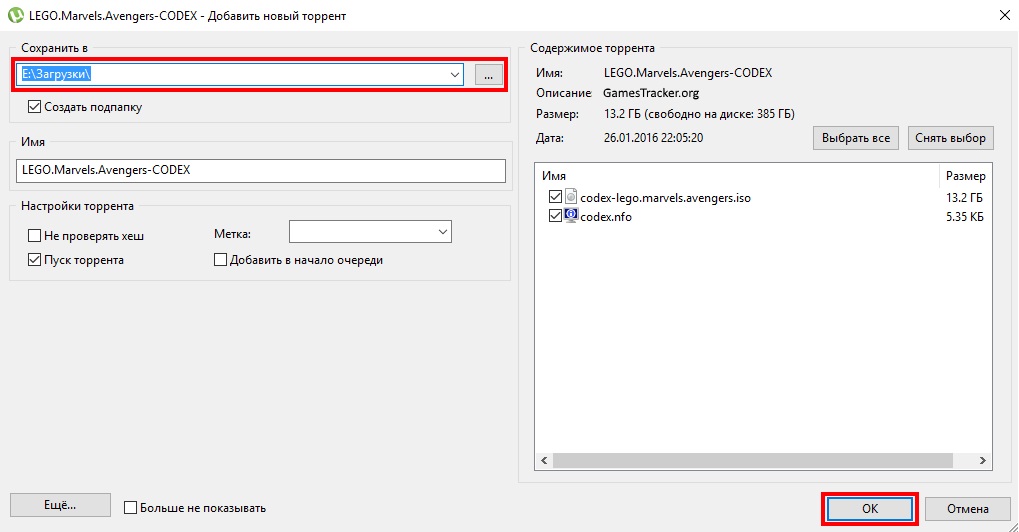Open the save path dropdown arrow
The width and height of the screenshot is (1019, 532).
pos(455,75)
